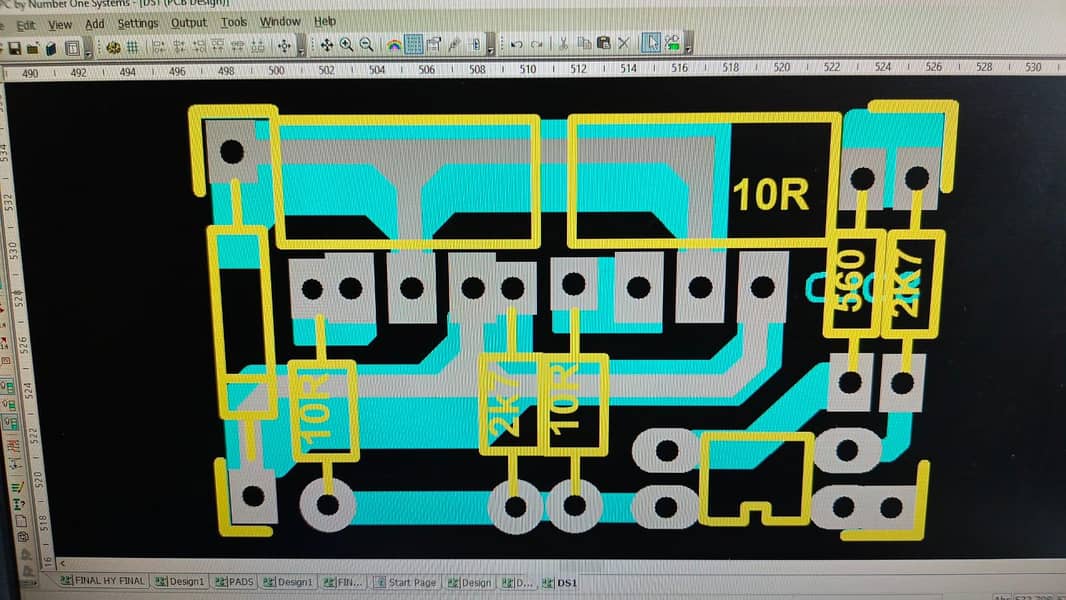
Task: Click the horizontal scrollbar left arrow
Action: [63, 563]
